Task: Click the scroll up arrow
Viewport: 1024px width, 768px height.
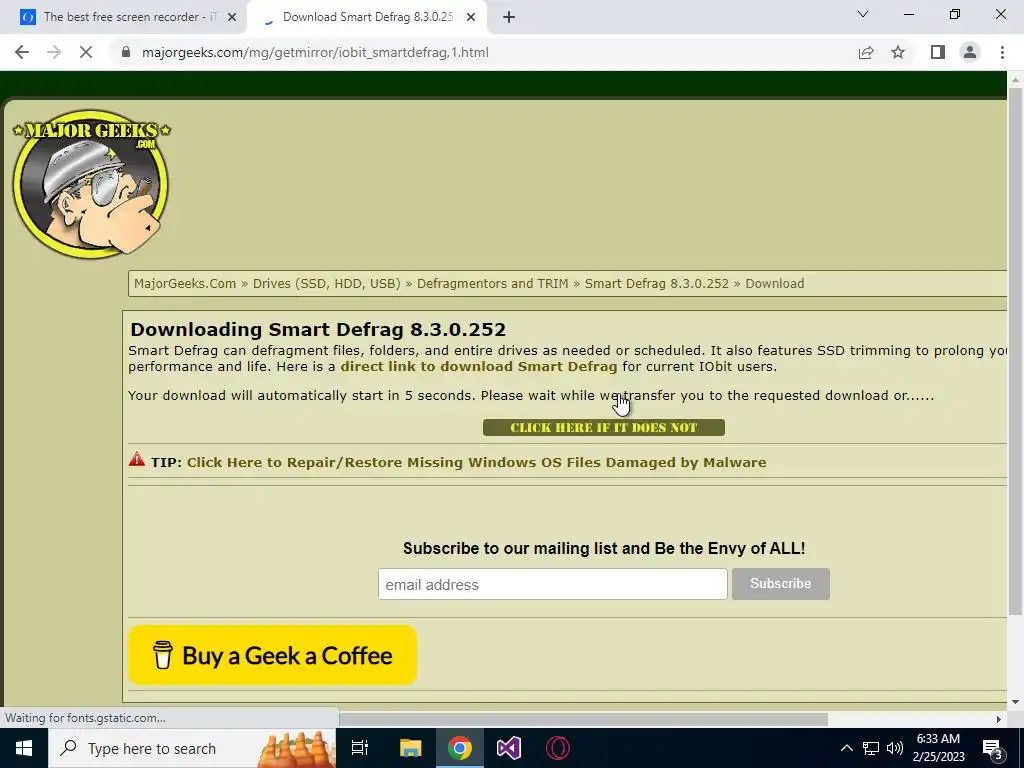Action: tap(1015, 79)
